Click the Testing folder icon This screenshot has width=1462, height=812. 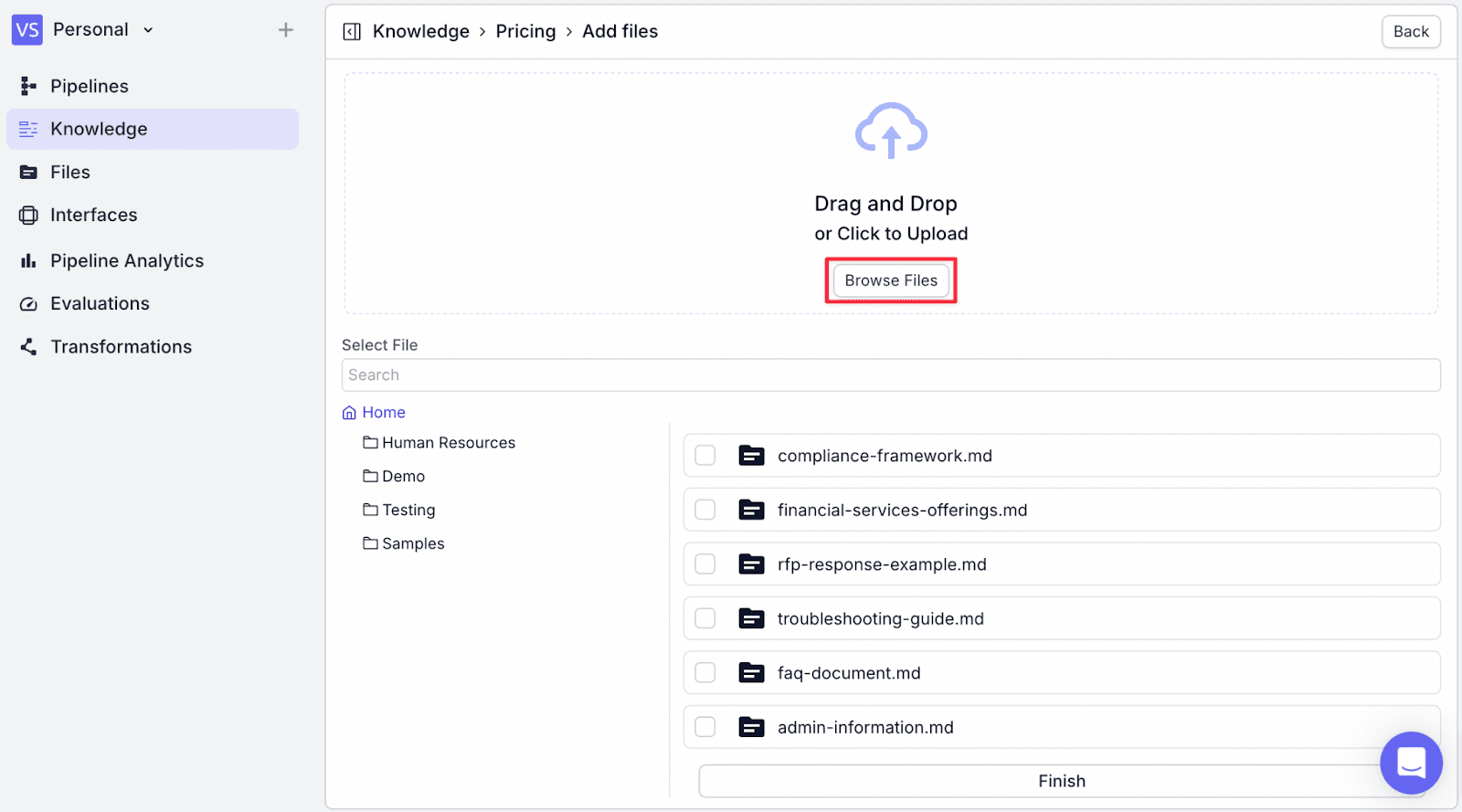[x=370, y=510]
